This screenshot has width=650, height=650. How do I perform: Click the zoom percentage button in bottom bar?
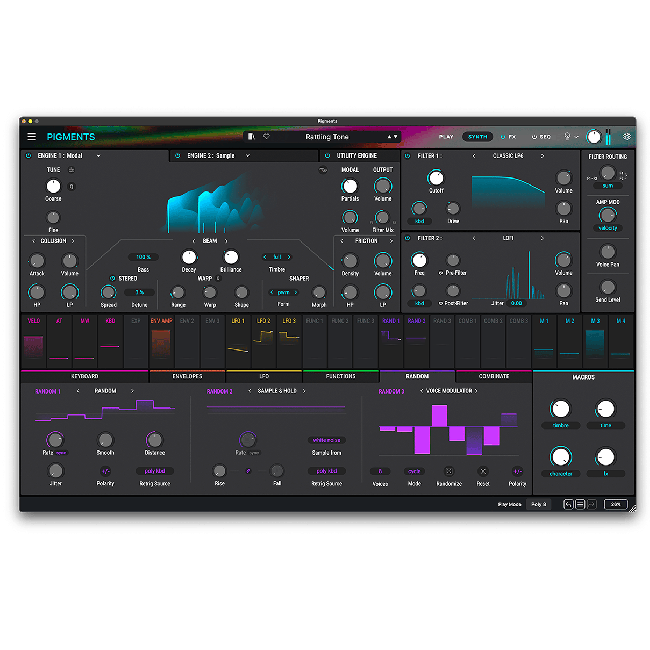[x=616, y=504]
